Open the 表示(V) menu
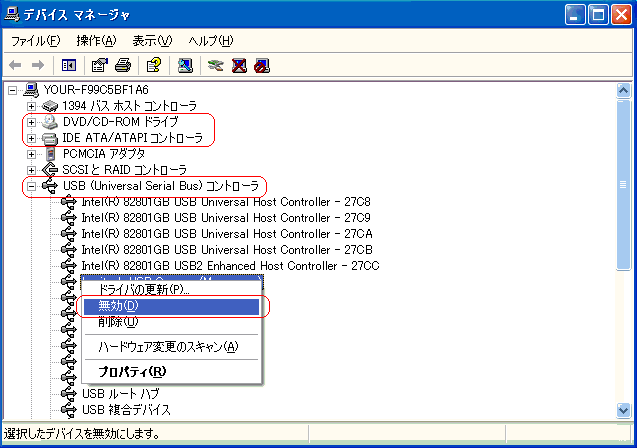The width and height of the screenshot is (637, 448). click(x=152, y=41)
